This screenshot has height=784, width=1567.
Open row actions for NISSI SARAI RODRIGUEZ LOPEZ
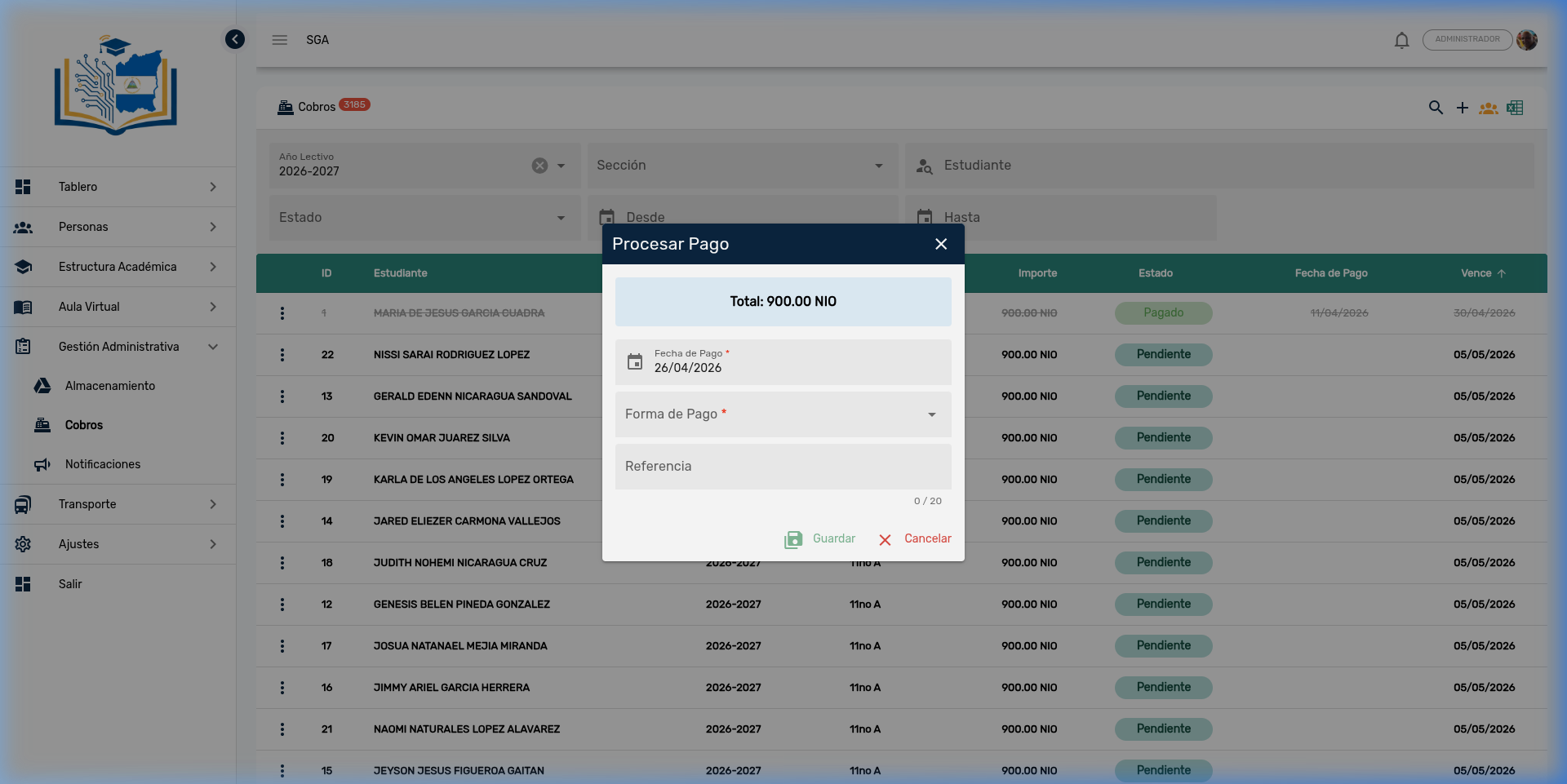[282, 355]
